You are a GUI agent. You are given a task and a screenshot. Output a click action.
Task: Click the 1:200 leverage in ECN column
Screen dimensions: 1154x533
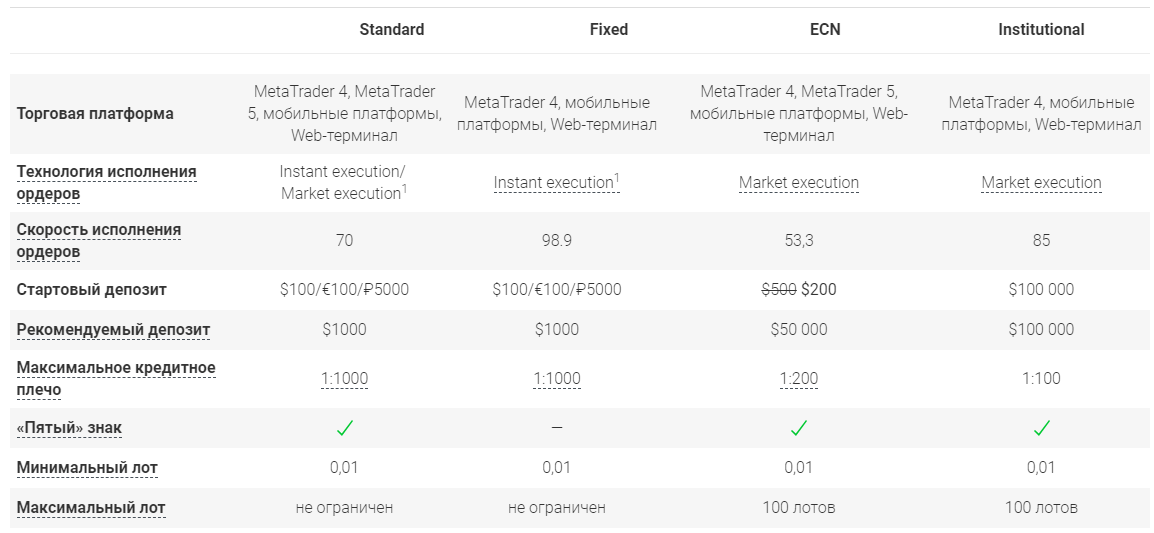tap(798, 379)
